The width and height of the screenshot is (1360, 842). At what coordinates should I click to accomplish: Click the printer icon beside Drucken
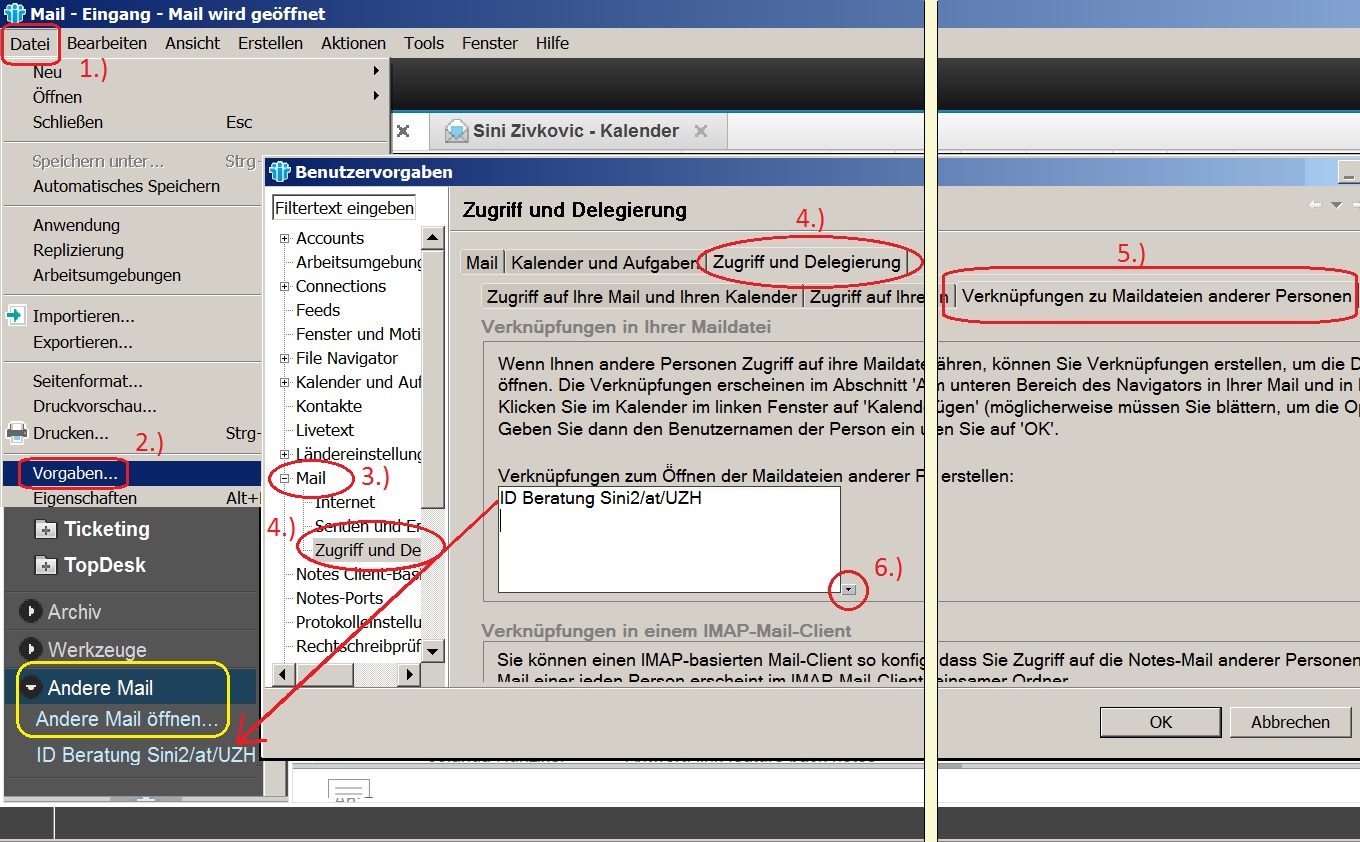click(16, 433)
